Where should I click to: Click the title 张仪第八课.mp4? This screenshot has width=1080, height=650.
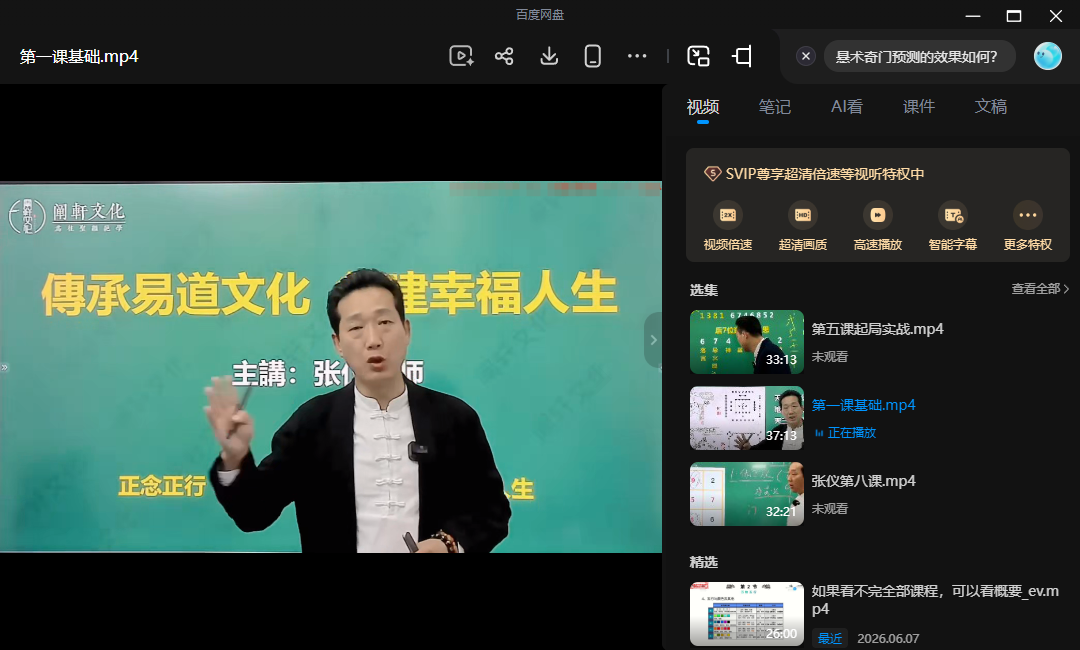(863, 481)
